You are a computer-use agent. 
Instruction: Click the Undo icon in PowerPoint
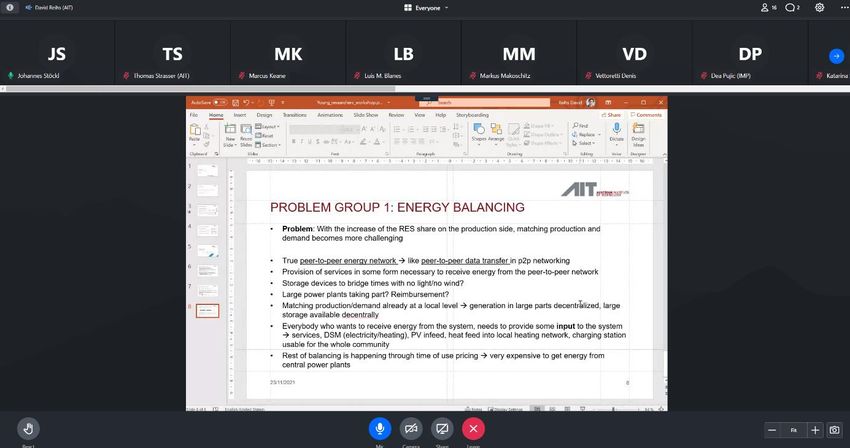(x=246, y=103)
